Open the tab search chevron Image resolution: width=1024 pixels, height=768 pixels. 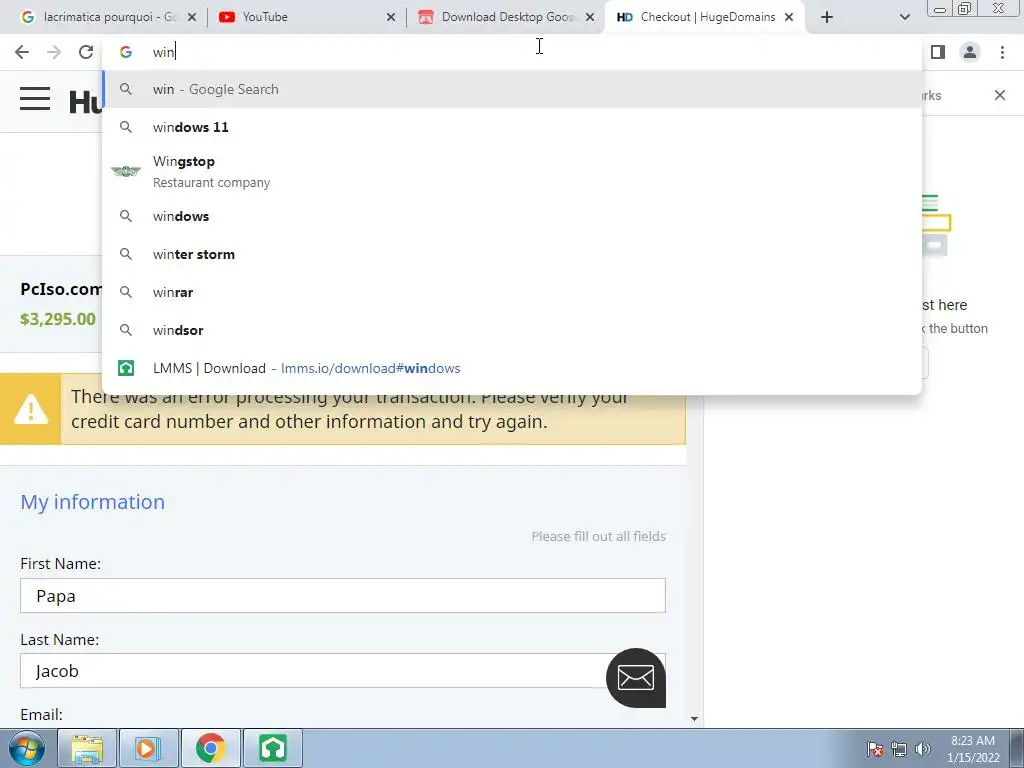tap(904, 18)
